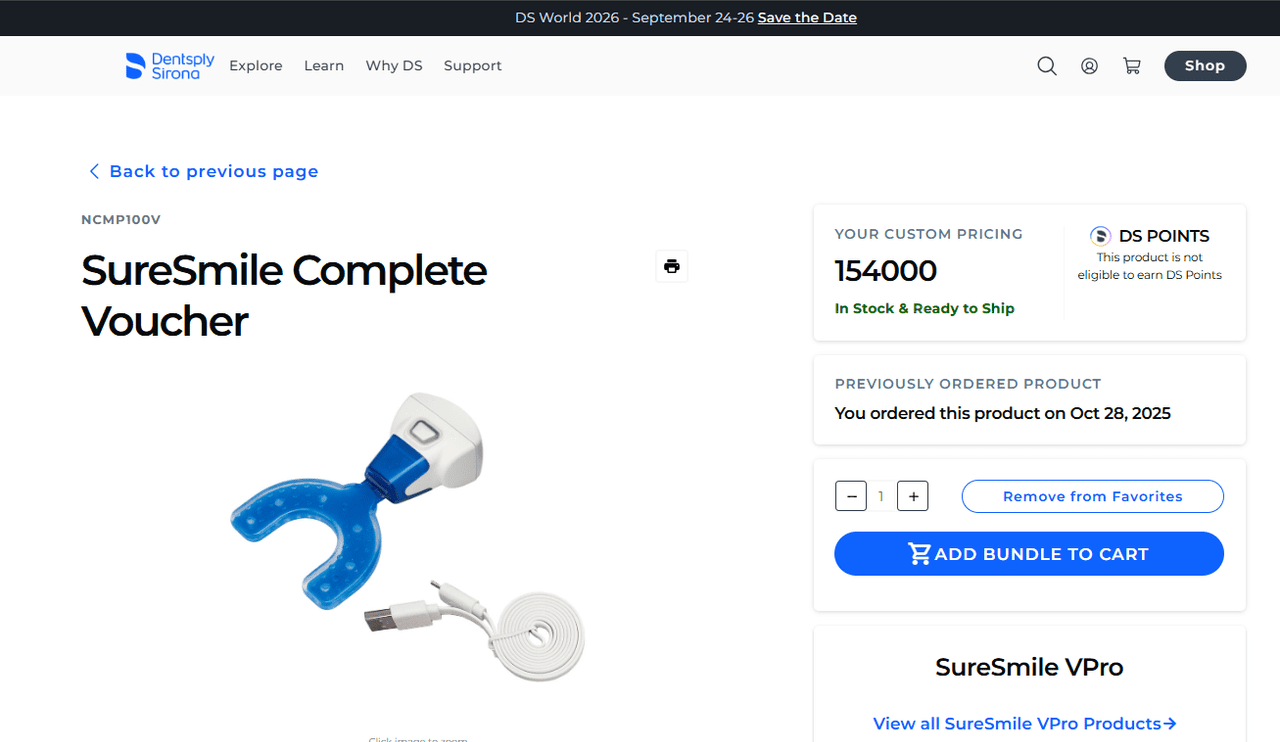This screenshot has width=1280, height=742.
Task: Click the Shop button
Action: tap(1205, 66)
